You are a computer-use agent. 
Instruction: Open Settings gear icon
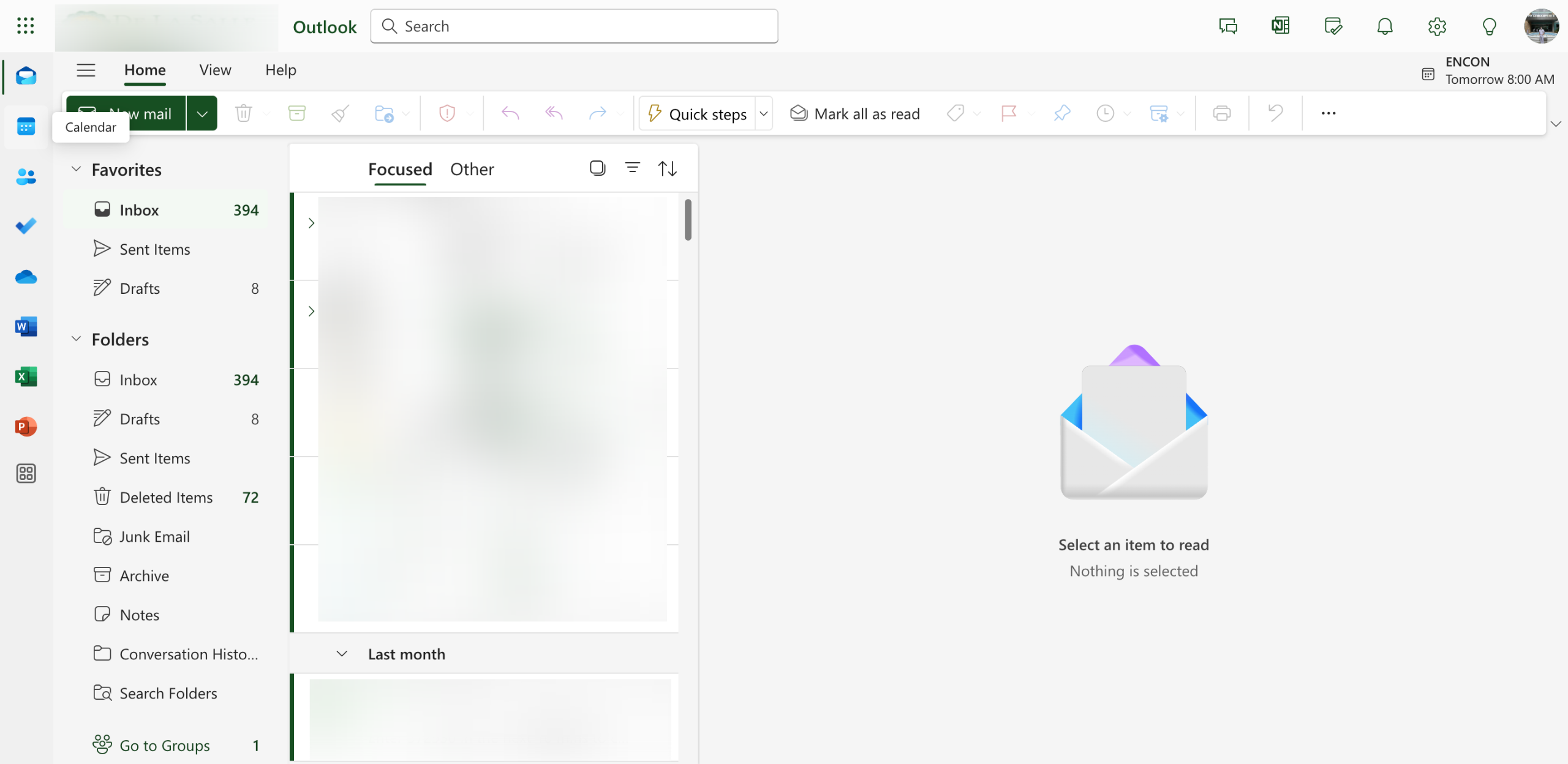1437,26
